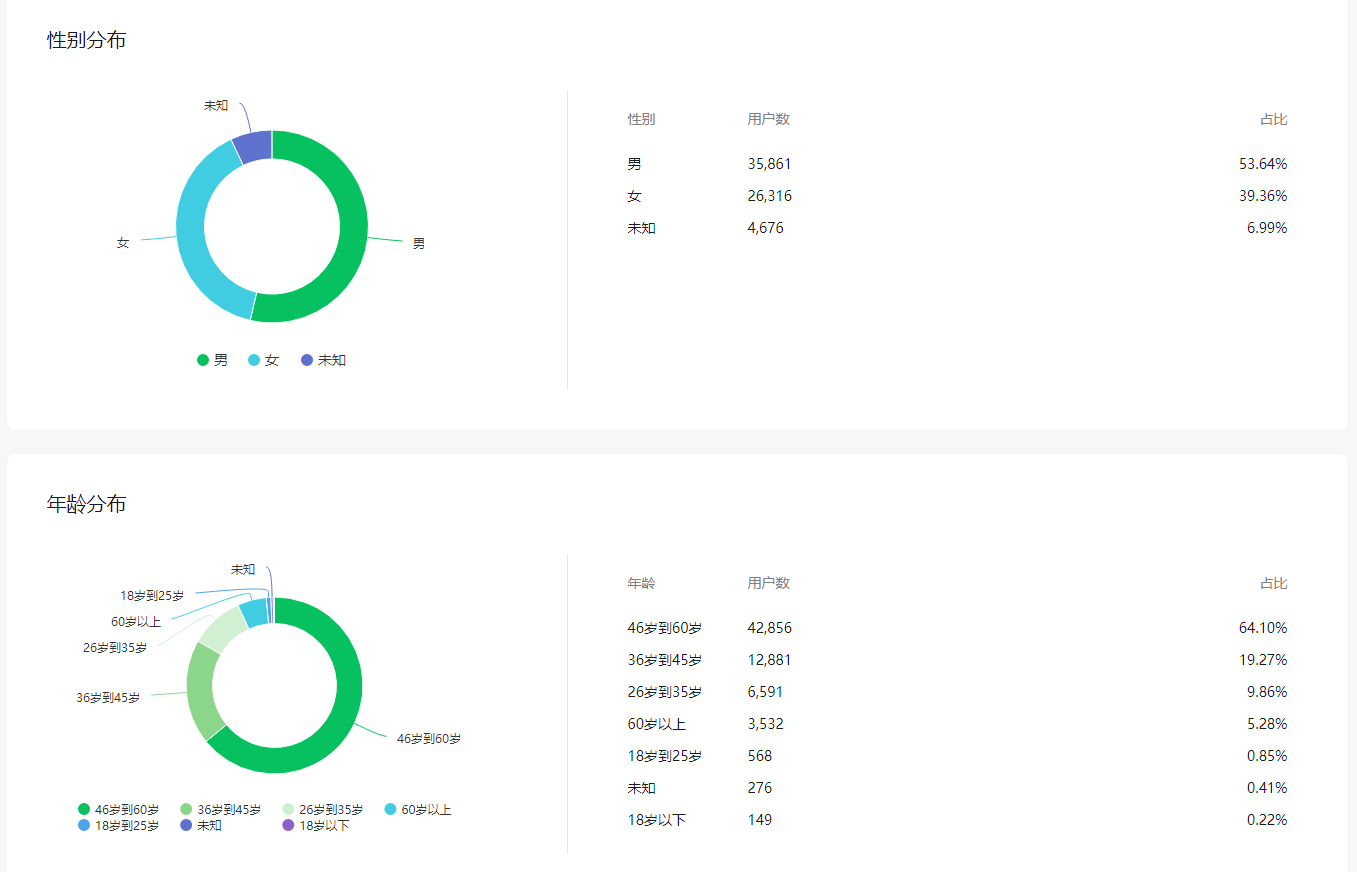Screen dimensions: 1357x872
Task: Click the pale green 26岁到35岁 donut slice
Action: tap(222, 628)
